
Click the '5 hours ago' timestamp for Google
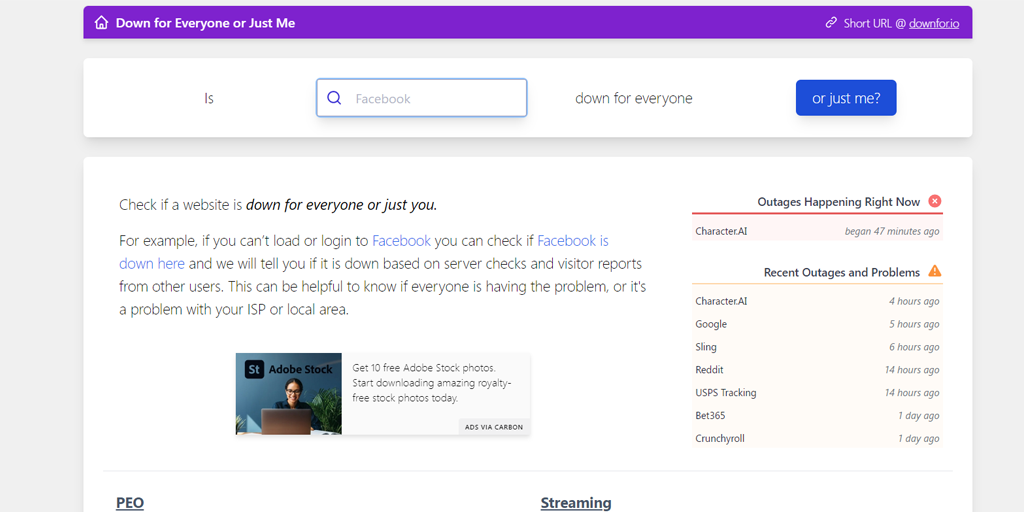[x=914, y=324]
